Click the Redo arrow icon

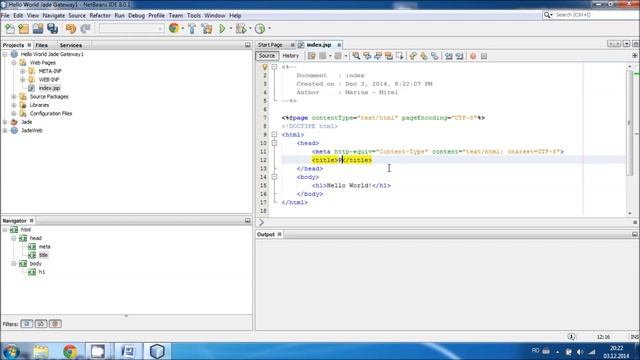click(85, 29)
